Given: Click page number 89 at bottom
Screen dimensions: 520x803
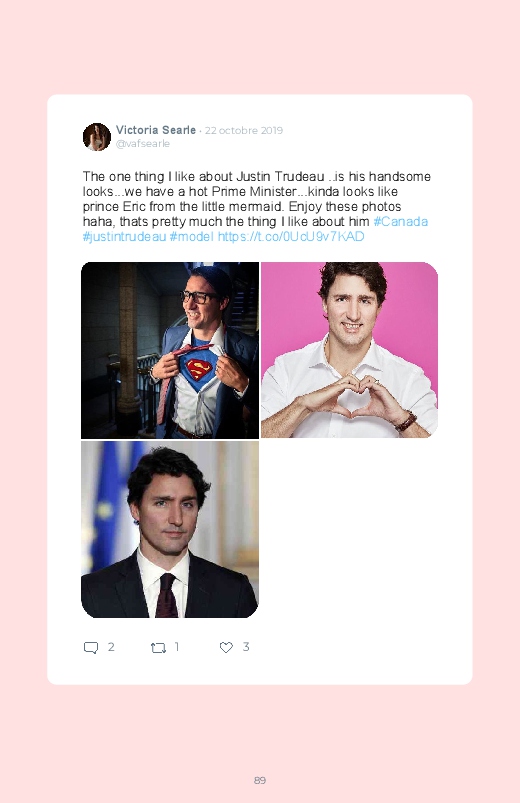Looking at the screenshot, I should (x=260, y=780).
